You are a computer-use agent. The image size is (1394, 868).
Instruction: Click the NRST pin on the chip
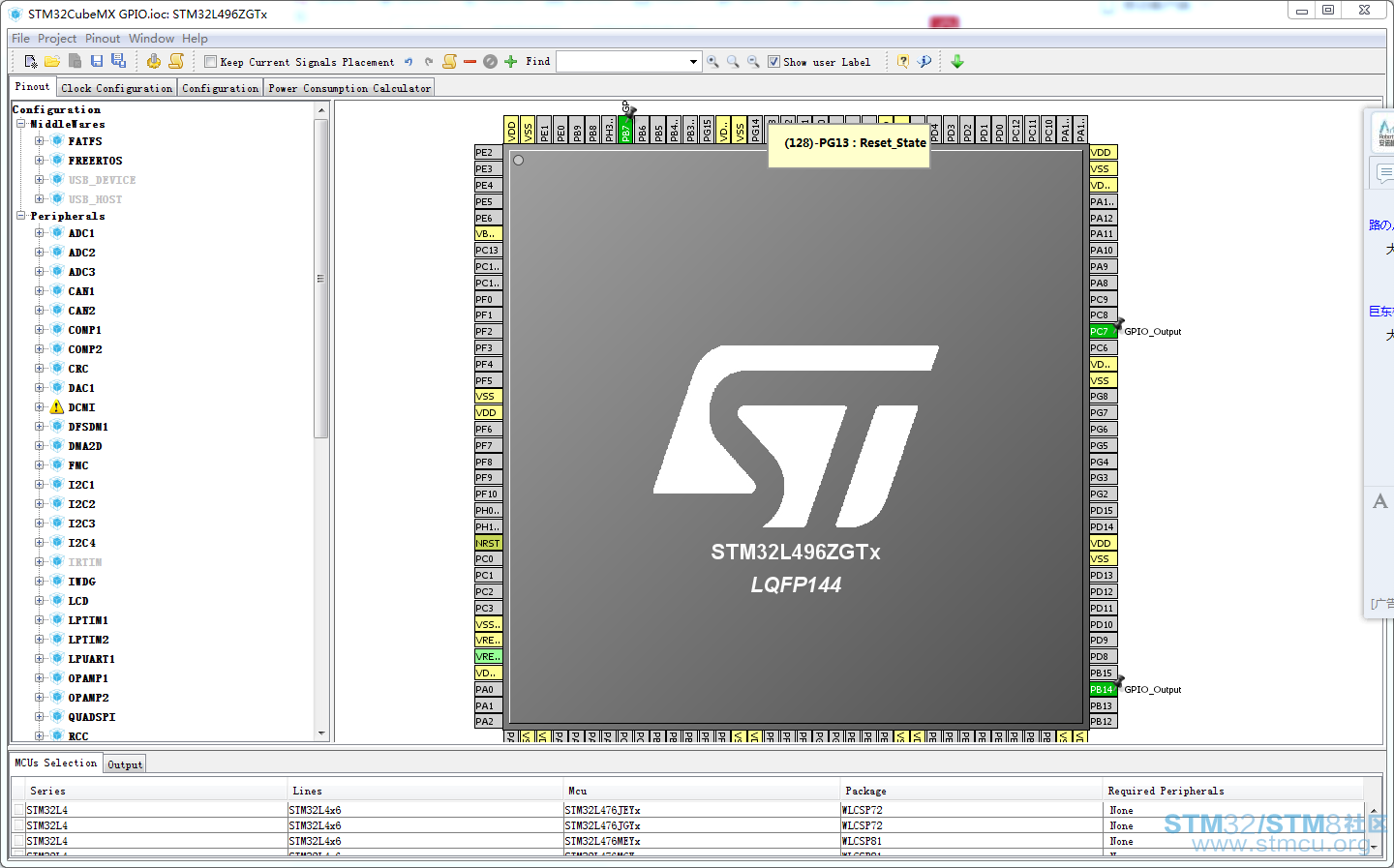tap(488, 544)
